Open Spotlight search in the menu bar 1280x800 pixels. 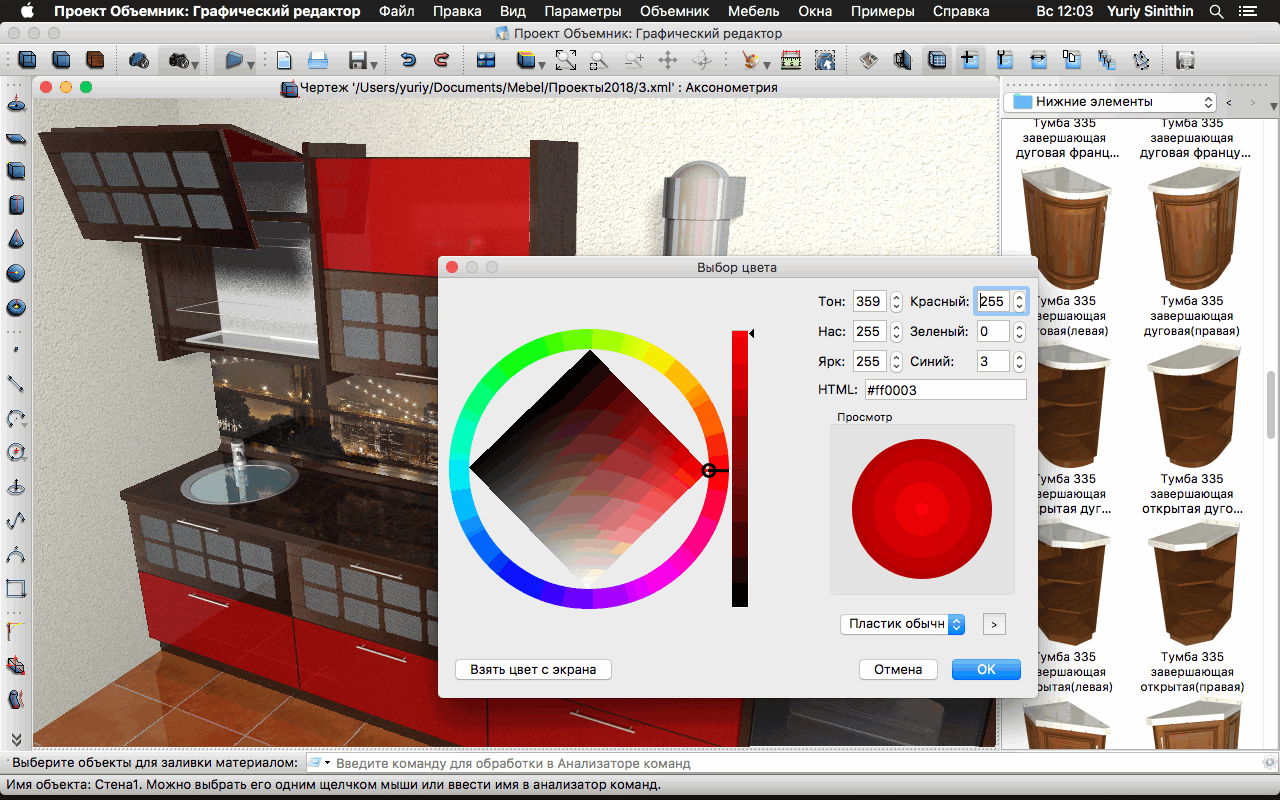point(1216,12)
